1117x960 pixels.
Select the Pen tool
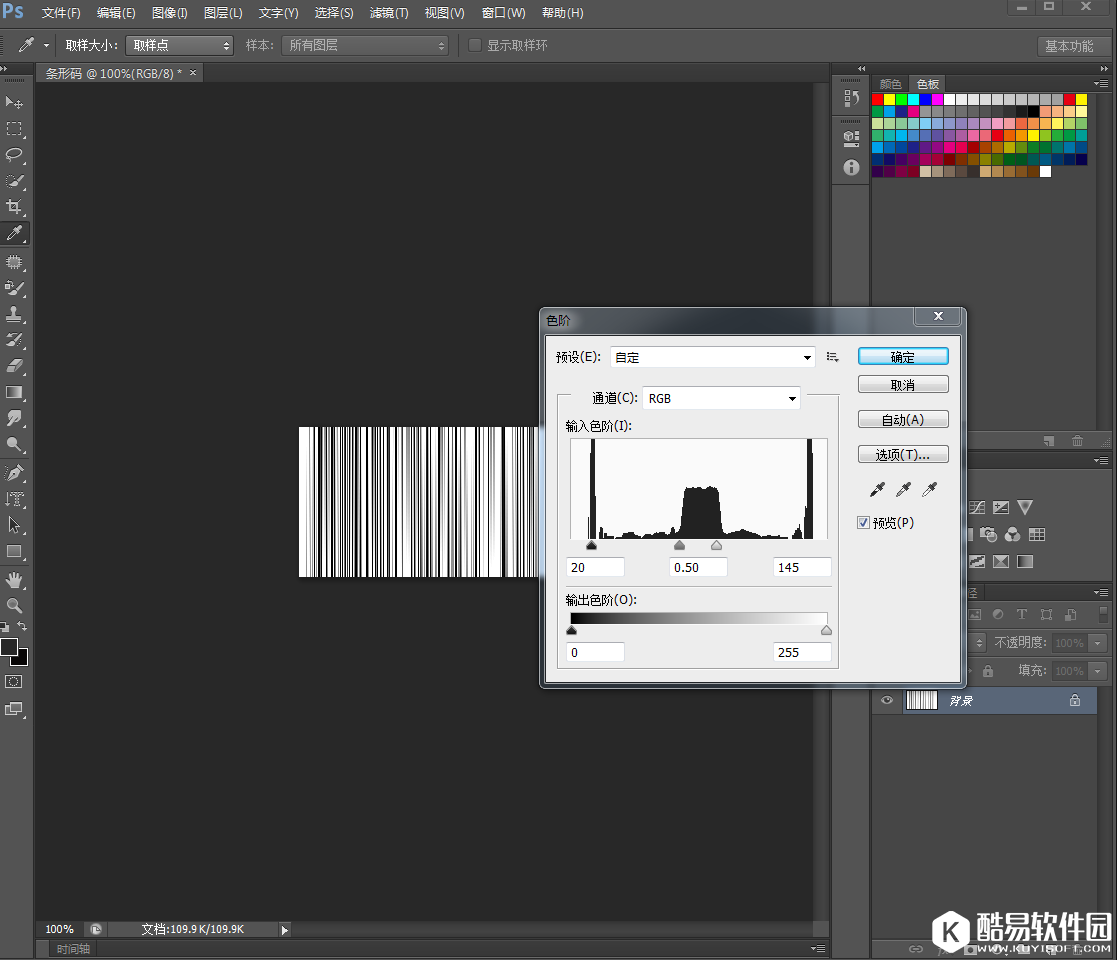[15, 472]
